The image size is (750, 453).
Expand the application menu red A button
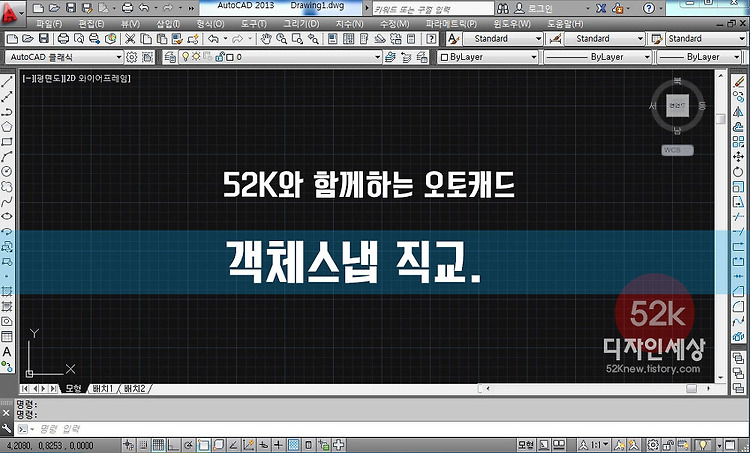coord(12,12)
